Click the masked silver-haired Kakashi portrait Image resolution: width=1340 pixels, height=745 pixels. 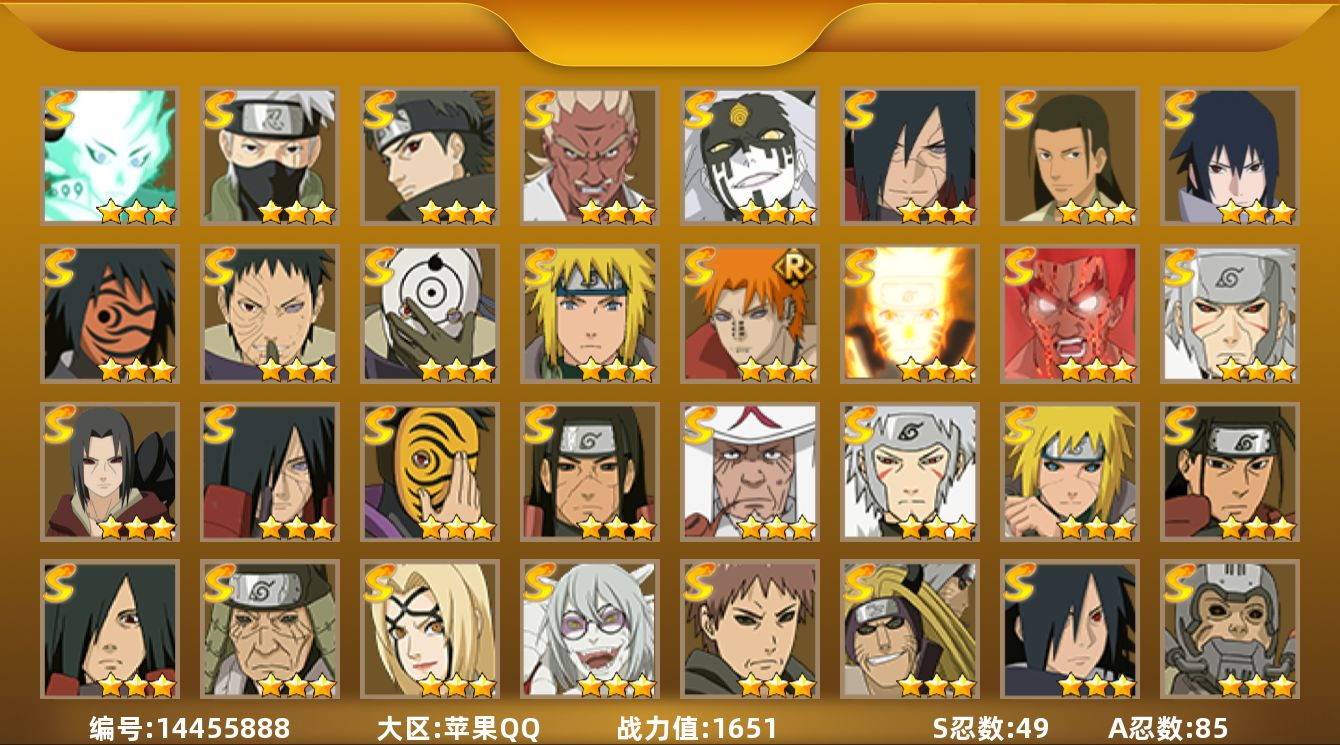coord(270,155)
